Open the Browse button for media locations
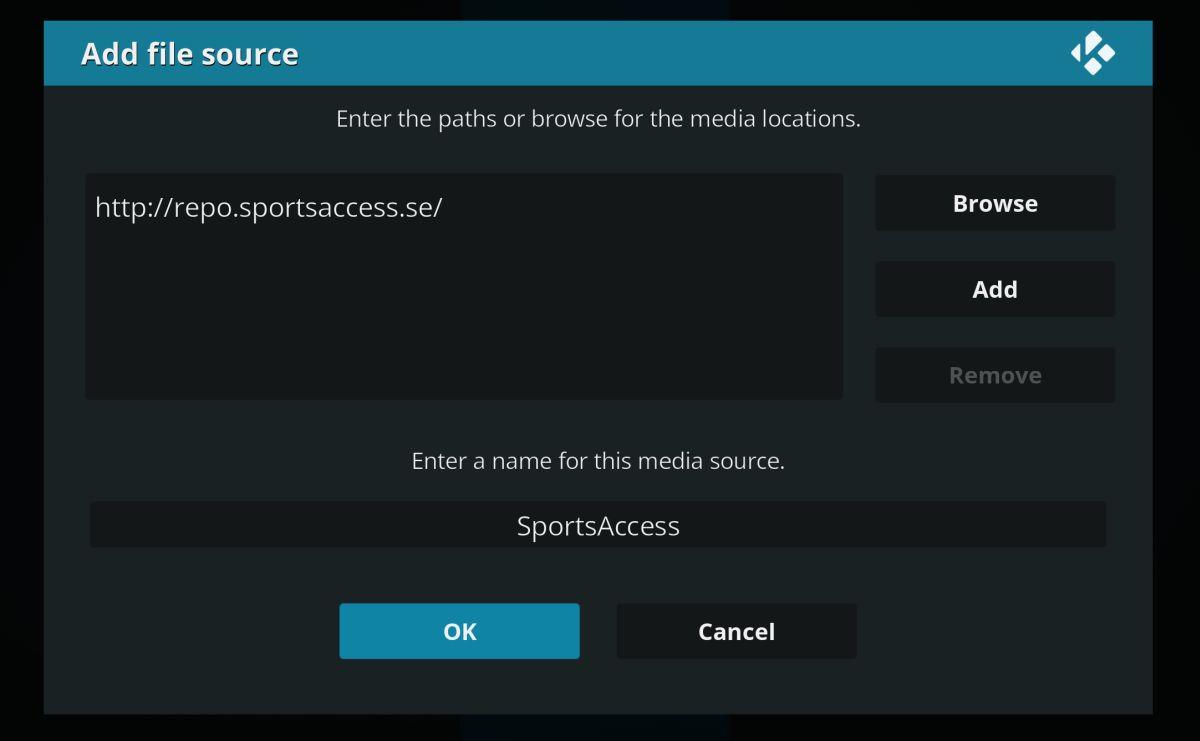1200x741 pixels. [x=995, y=203]
